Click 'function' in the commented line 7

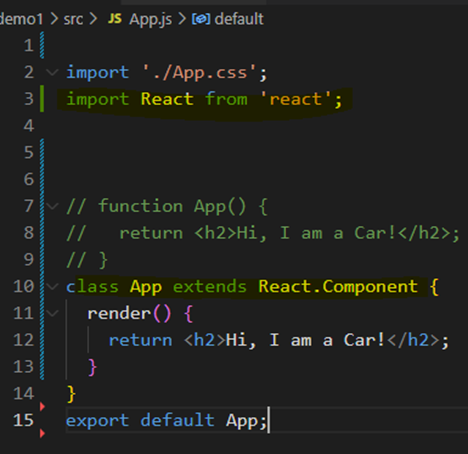pos(141,206)
